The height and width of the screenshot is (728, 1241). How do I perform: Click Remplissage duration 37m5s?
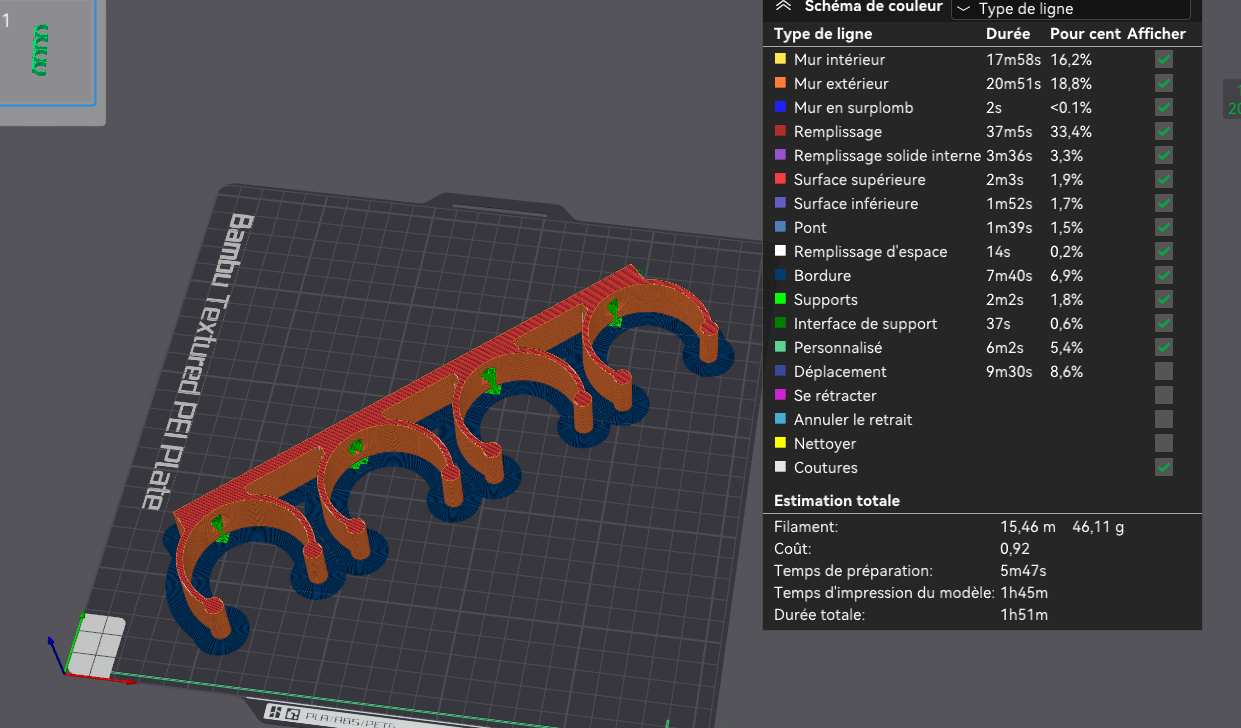(1010, 132)
